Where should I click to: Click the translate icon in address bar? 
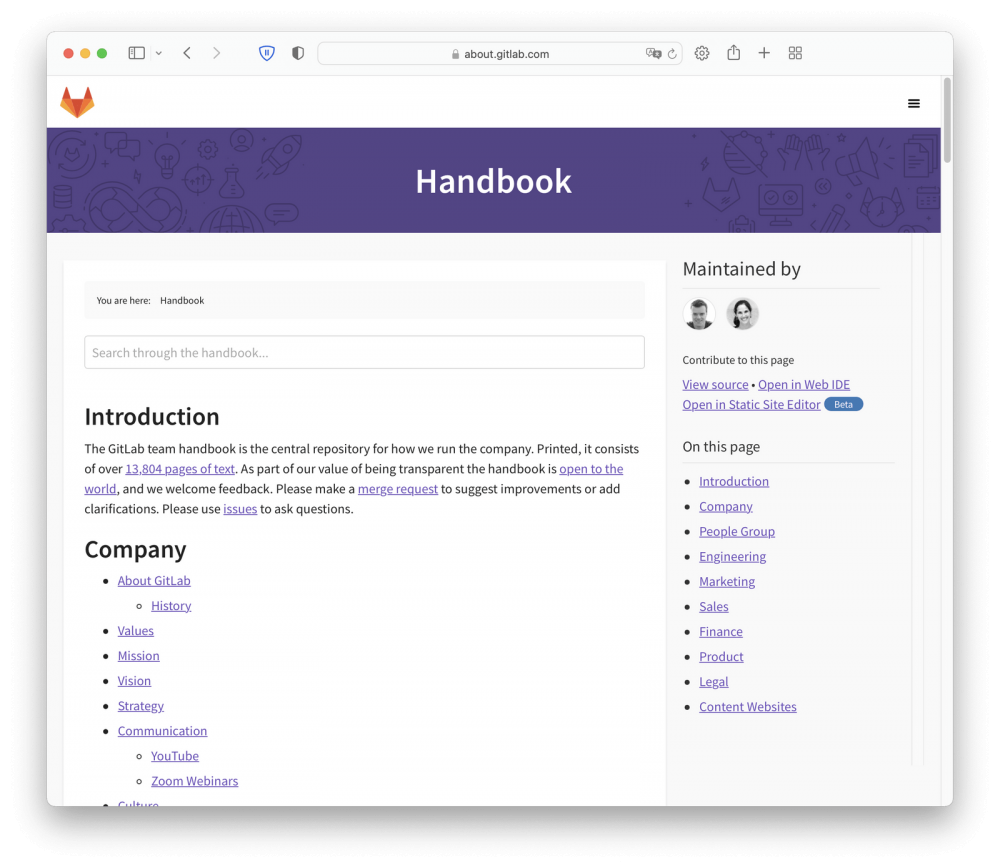tap(653, 54)
